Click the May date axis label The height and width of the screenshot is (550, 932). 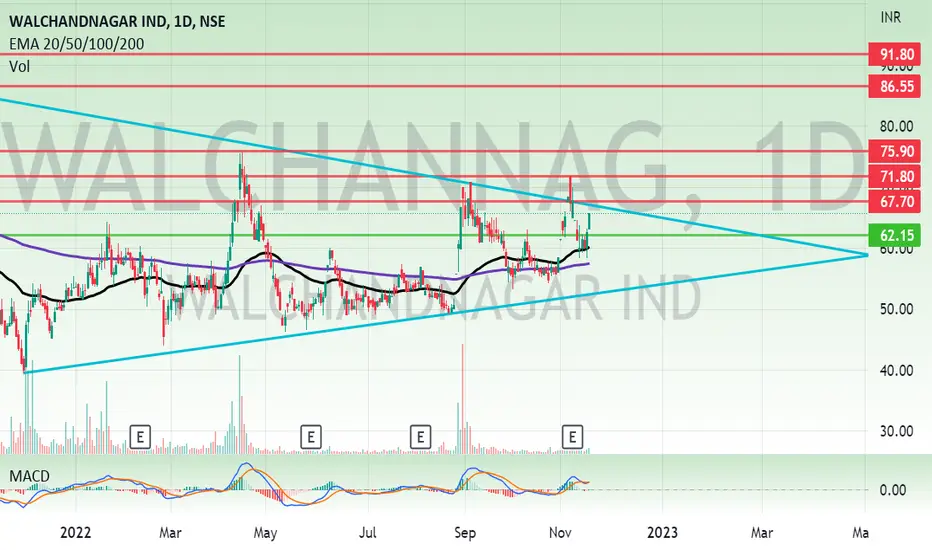click(x=265, y=533)
